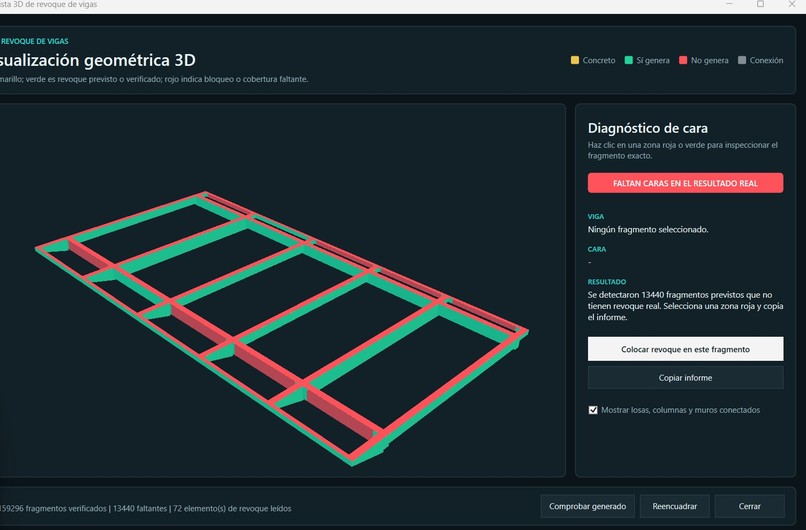Click 'Colocar revoque en este fragmento' button

[685, 349]
